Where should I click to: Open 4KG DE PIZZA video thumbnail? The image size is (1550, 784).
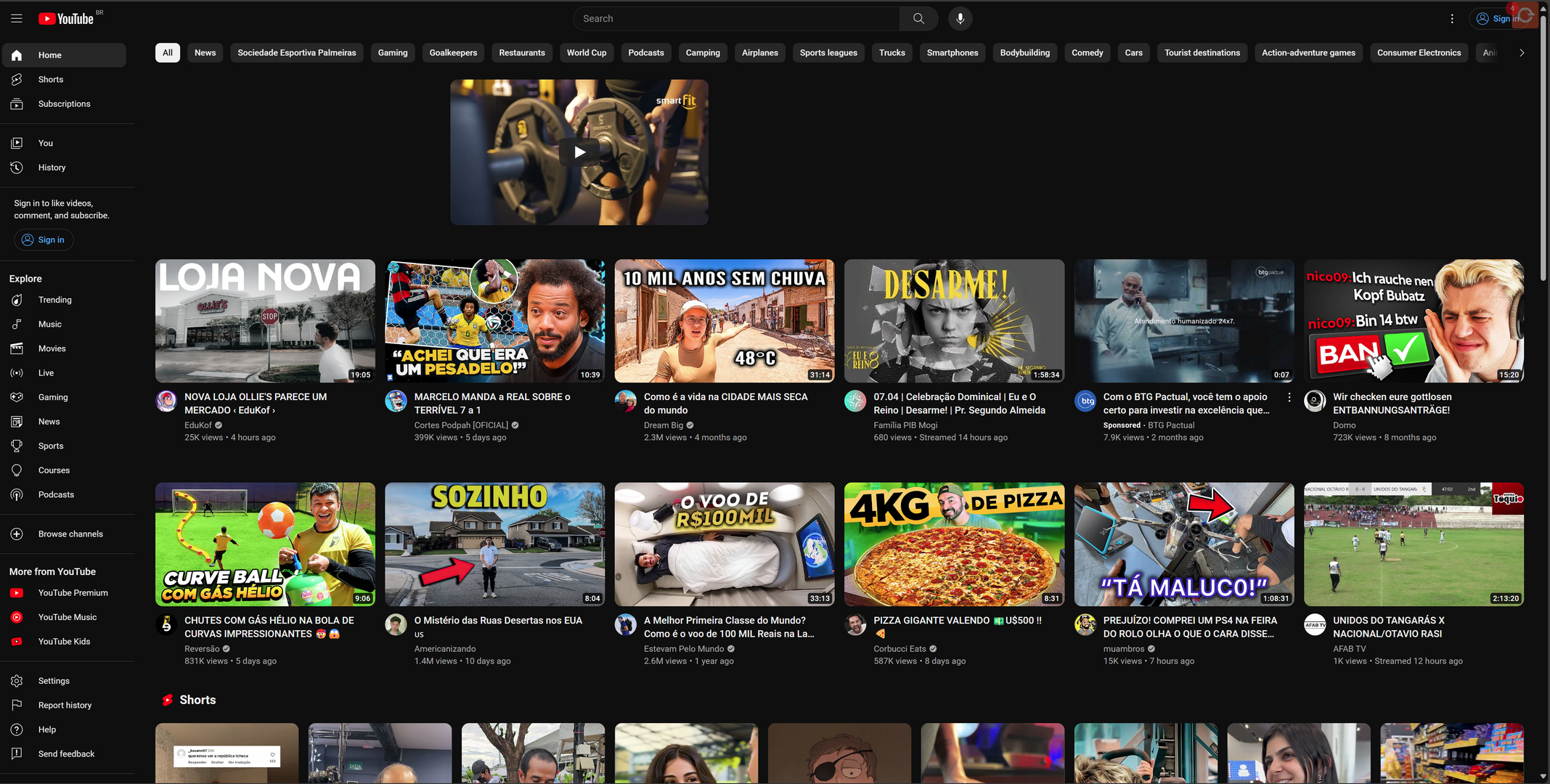[x=954, y=544]
